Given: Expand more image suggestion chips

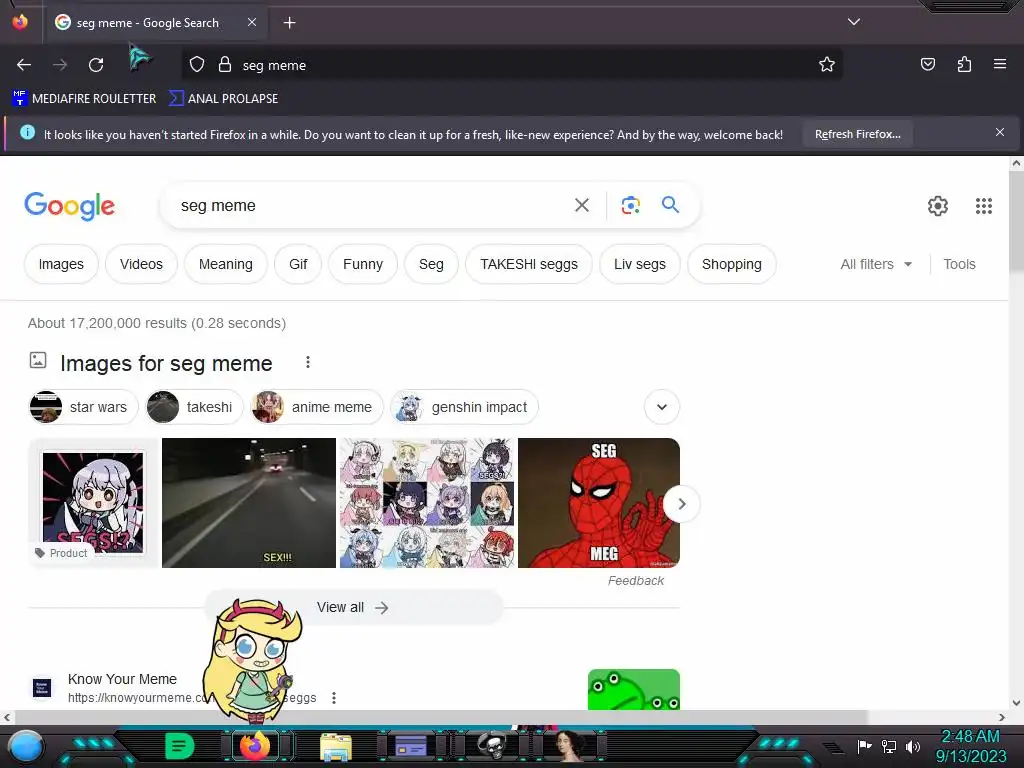Looking at the screenshot, I should [x=662, y=407].
